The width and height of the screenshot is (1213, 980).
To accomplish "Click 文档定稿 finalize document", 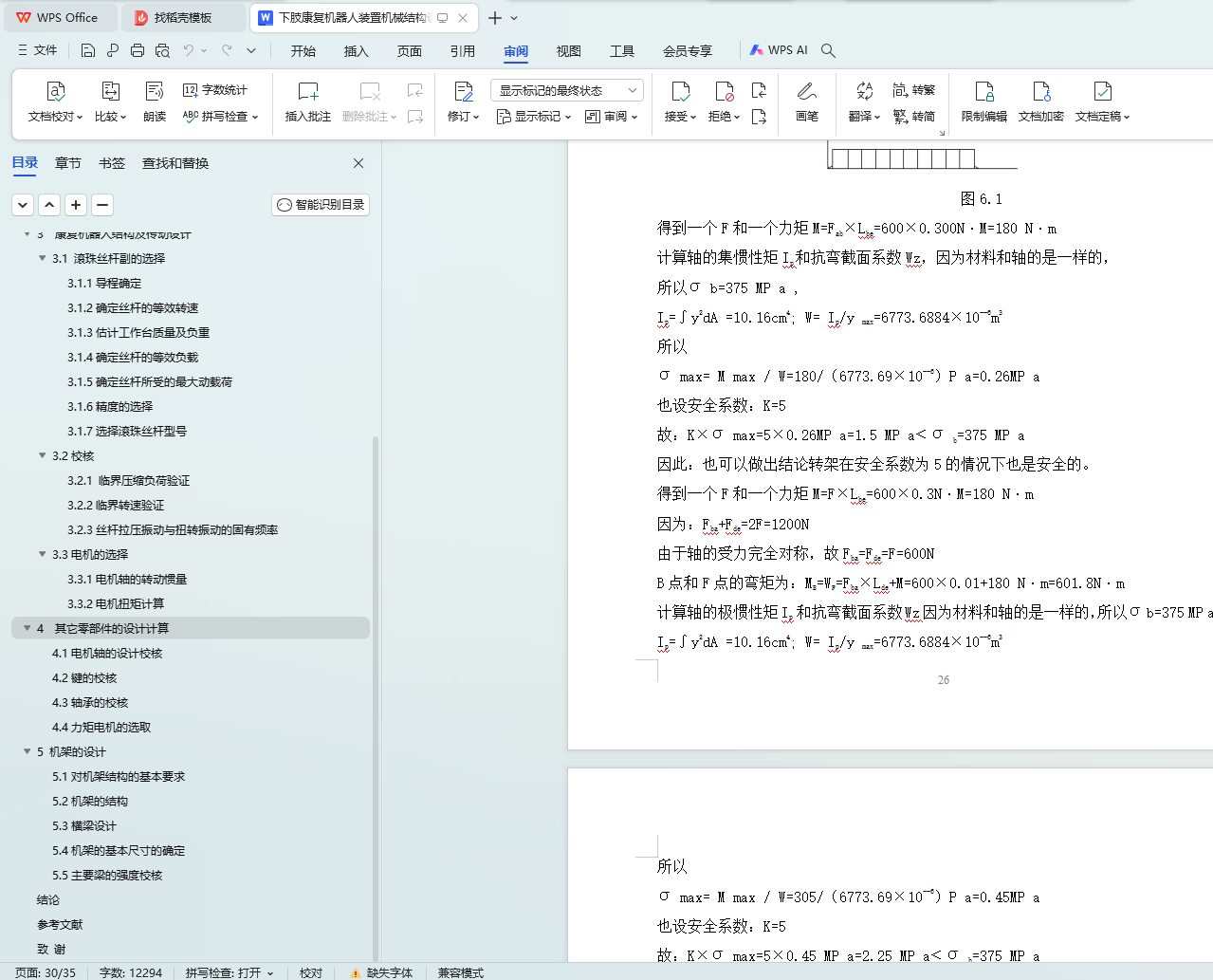I will [x=1102, y=102].
